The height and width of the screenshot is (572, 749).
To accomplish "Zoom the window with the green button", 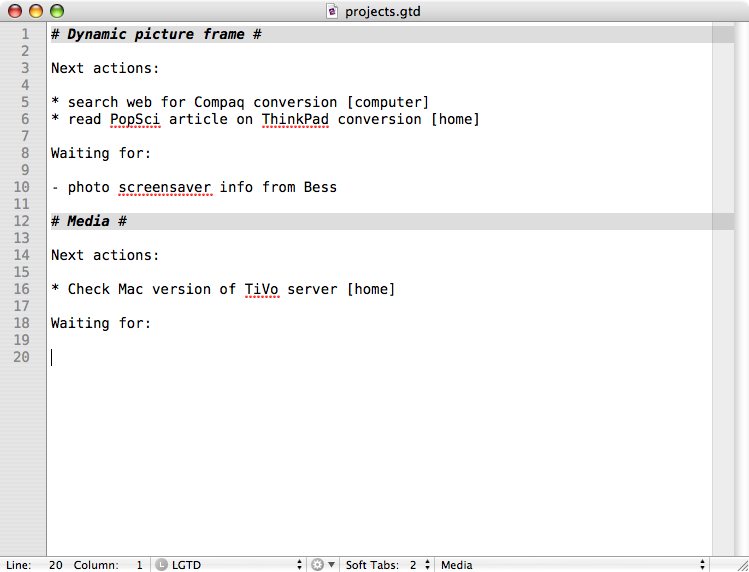I will pos(57,11).
